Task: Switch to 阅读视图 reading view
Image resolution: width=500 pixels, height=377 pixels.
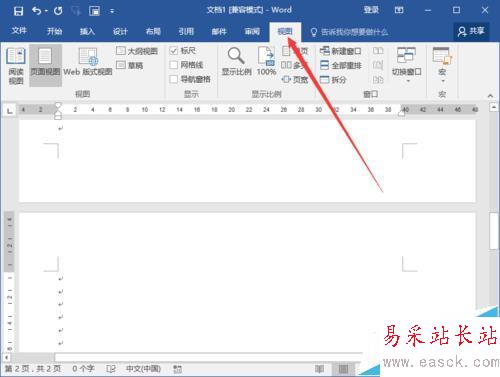Action: tap(16, 66)
